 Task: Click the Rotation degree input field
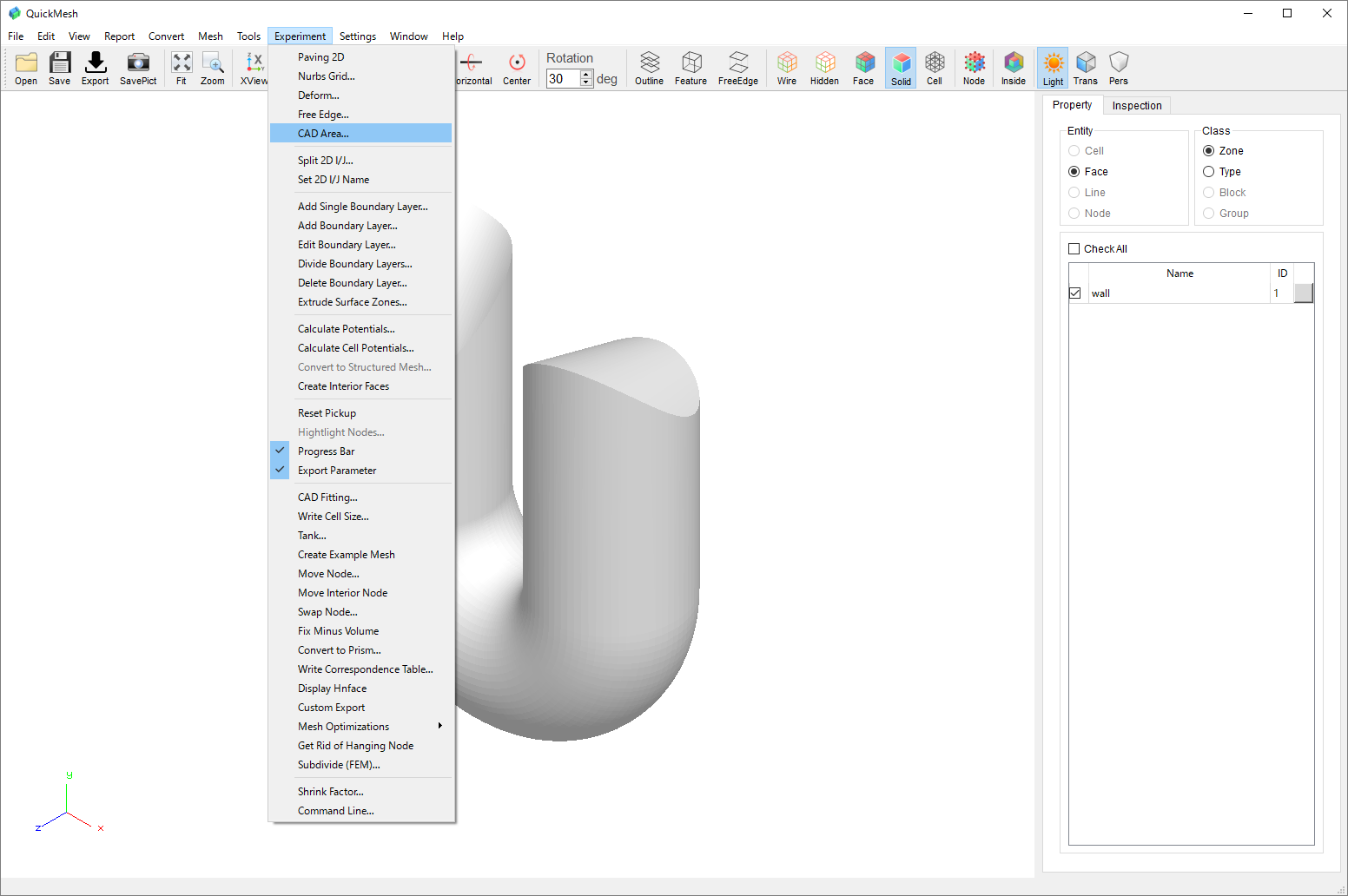[563, 79]
